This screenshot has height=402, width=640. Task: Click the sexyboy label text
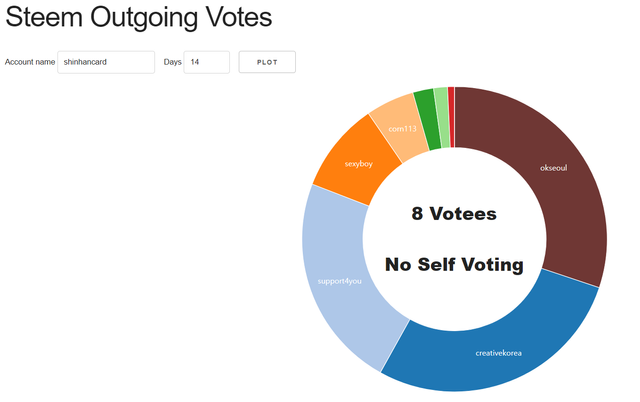click(x=358, y=163)
